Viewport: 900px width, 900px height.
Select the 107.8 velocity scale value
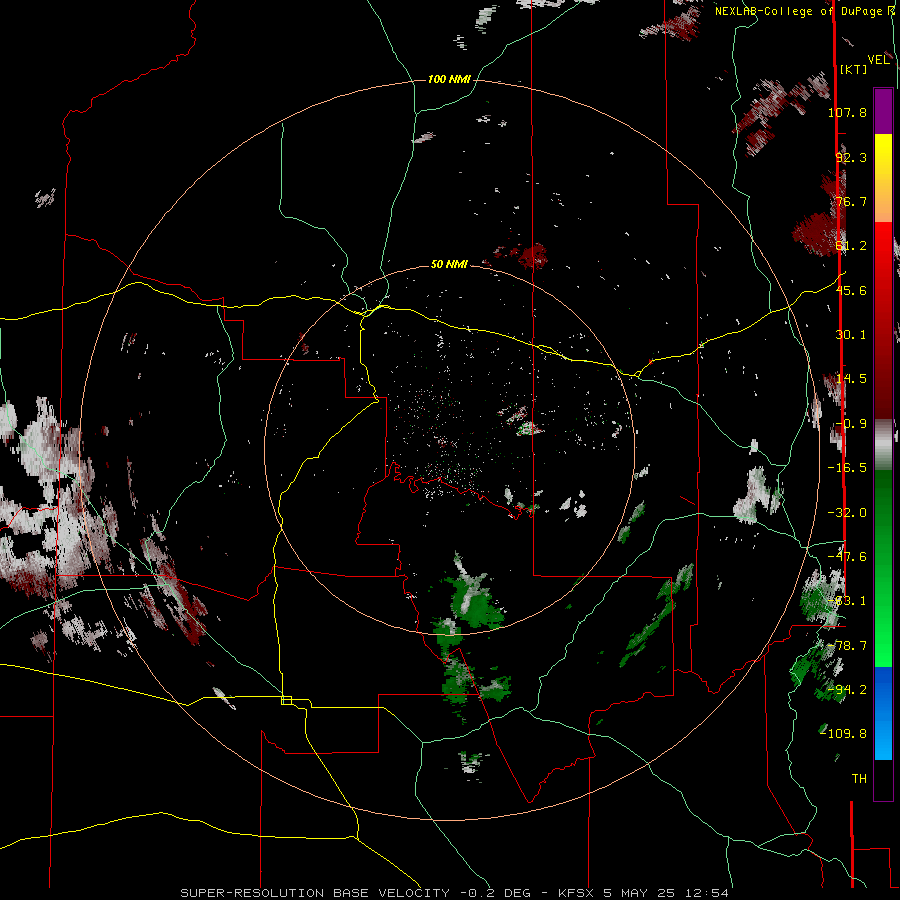click(847, 112)
